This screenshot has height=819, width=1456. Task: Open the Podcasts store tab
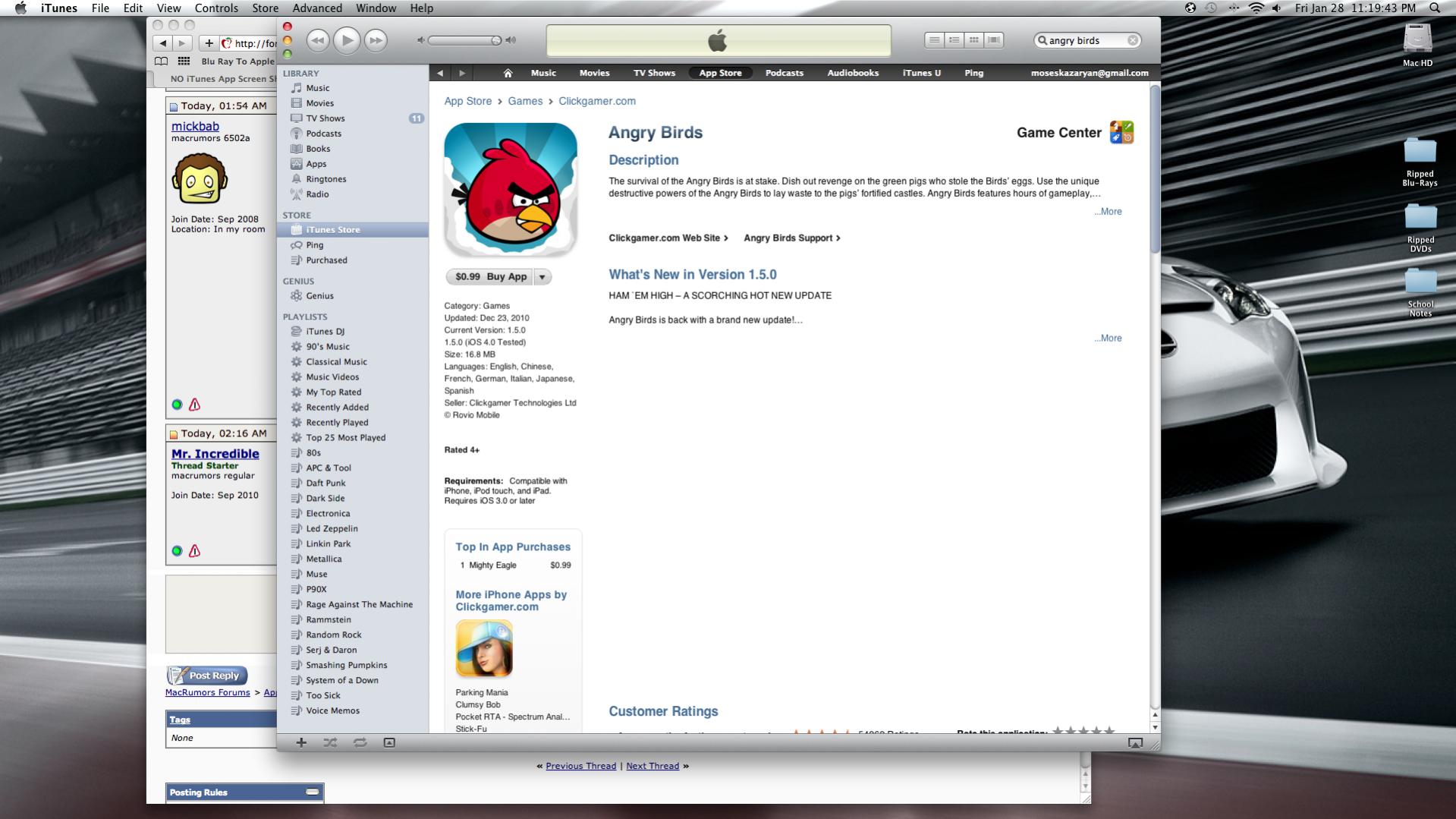784,73
